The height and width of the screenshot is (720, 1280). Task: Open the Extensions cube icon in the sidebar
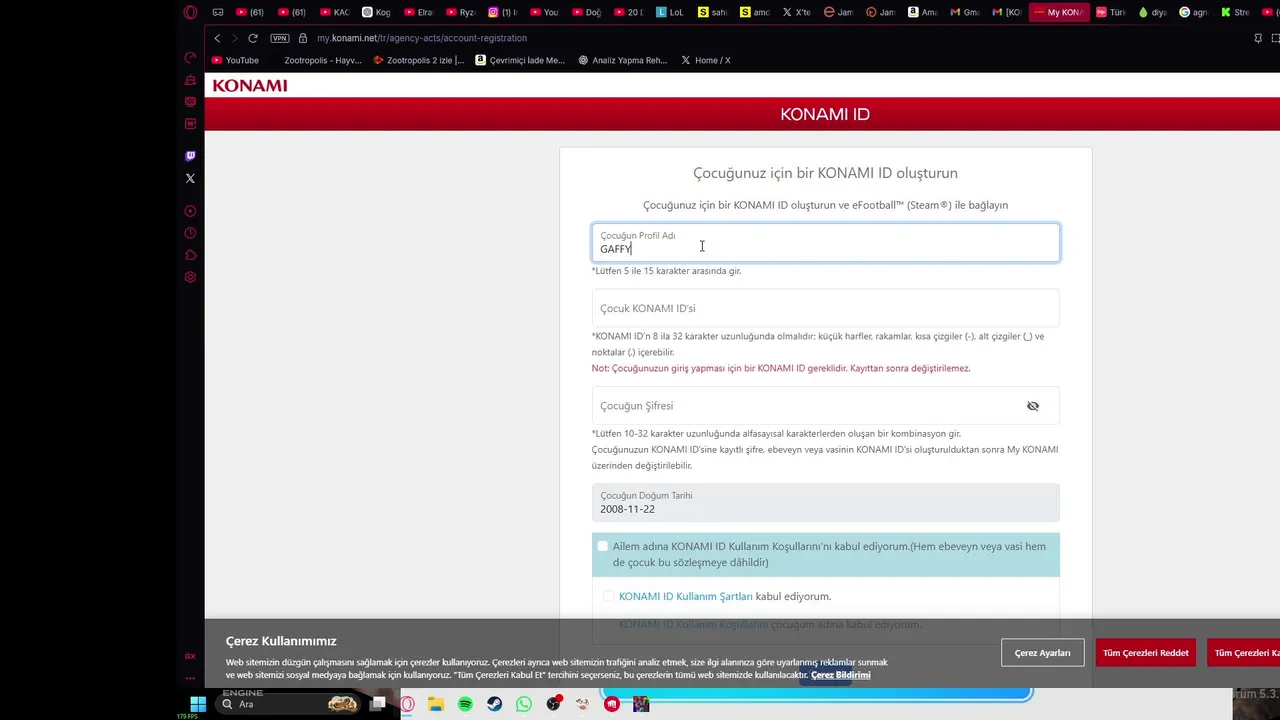(190, 255)
